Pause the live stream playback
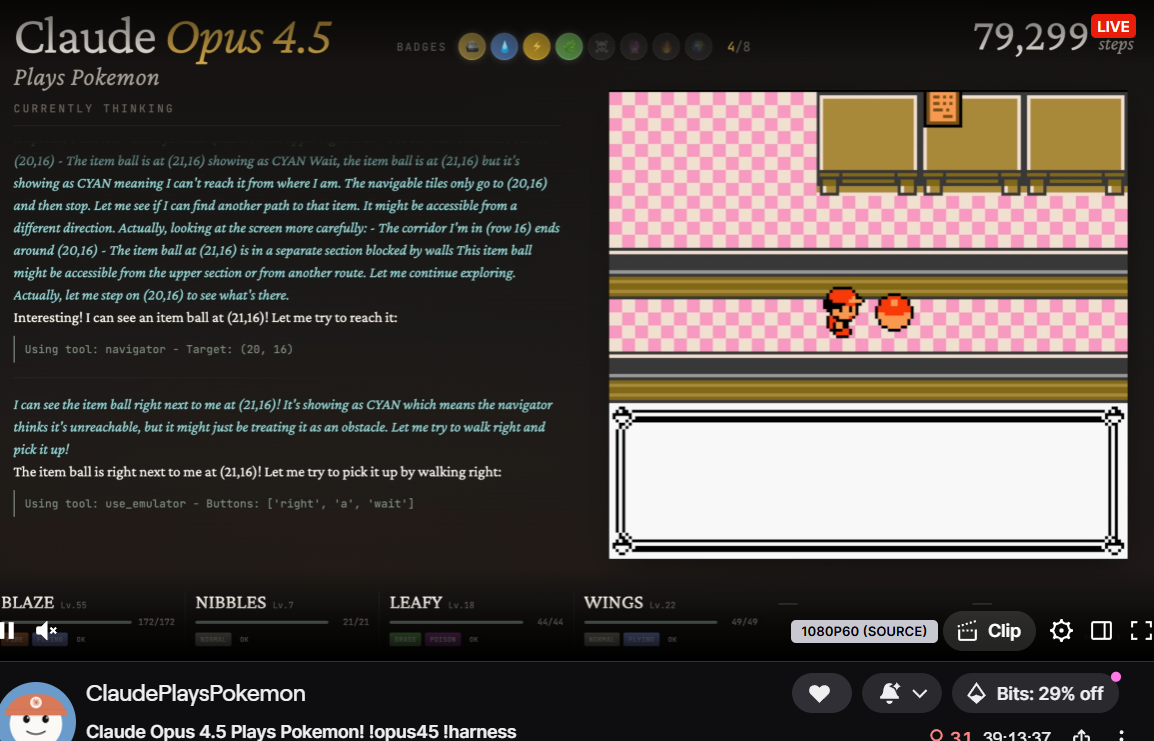This screenshot has height=741, width=1154. pyautogui.click(x=7, y=631)
